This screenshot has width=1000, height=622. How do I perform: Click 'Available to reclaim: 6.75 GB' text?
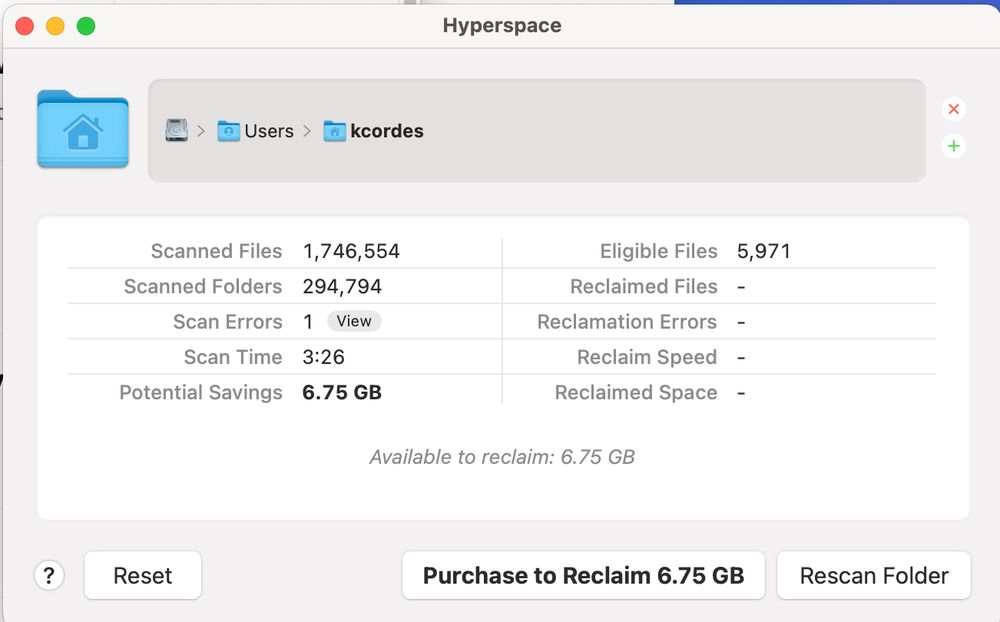(502, 457)
